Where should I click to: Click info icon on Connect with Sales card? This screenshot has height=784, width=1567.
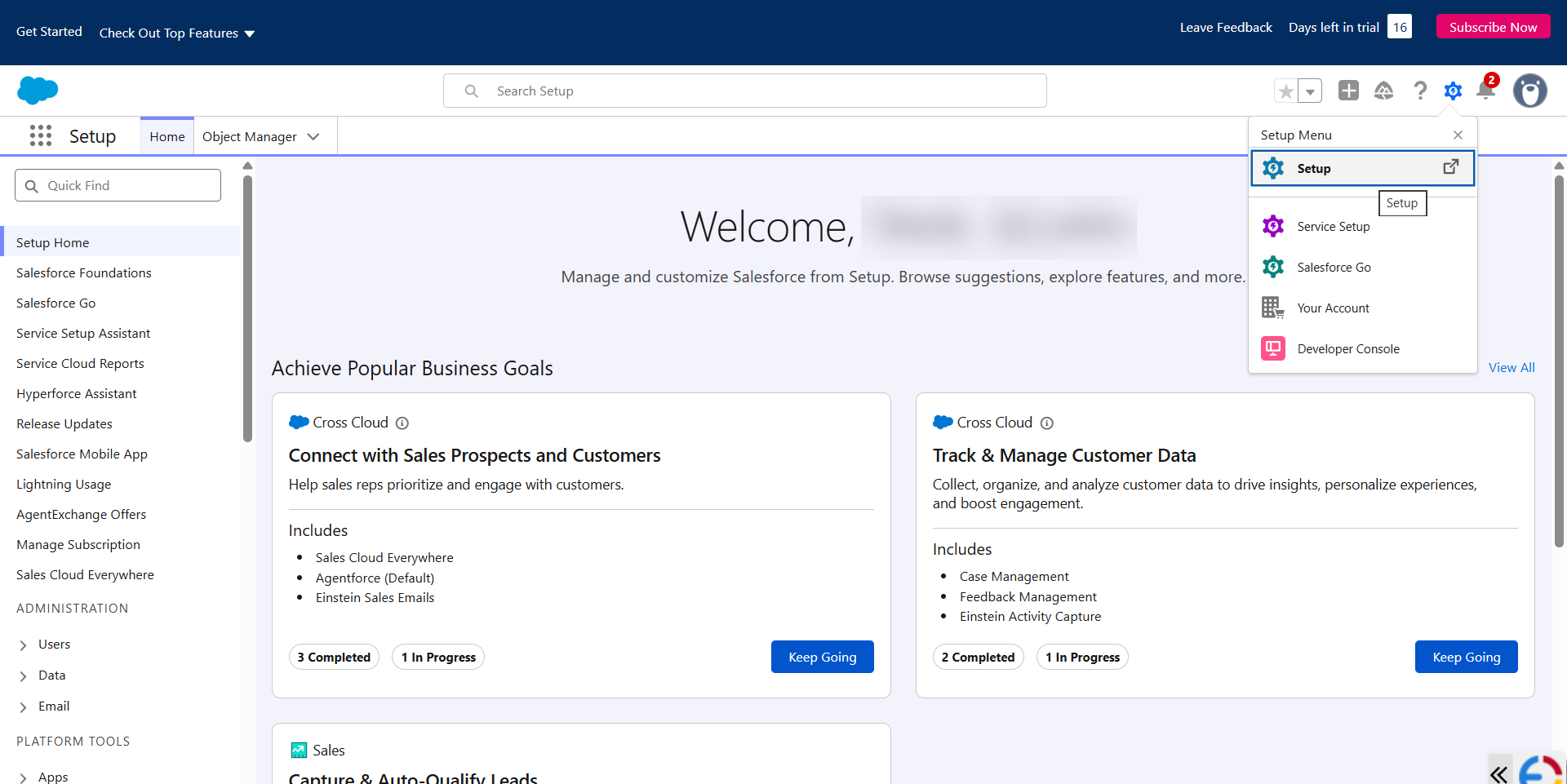[x=402, y=423]
